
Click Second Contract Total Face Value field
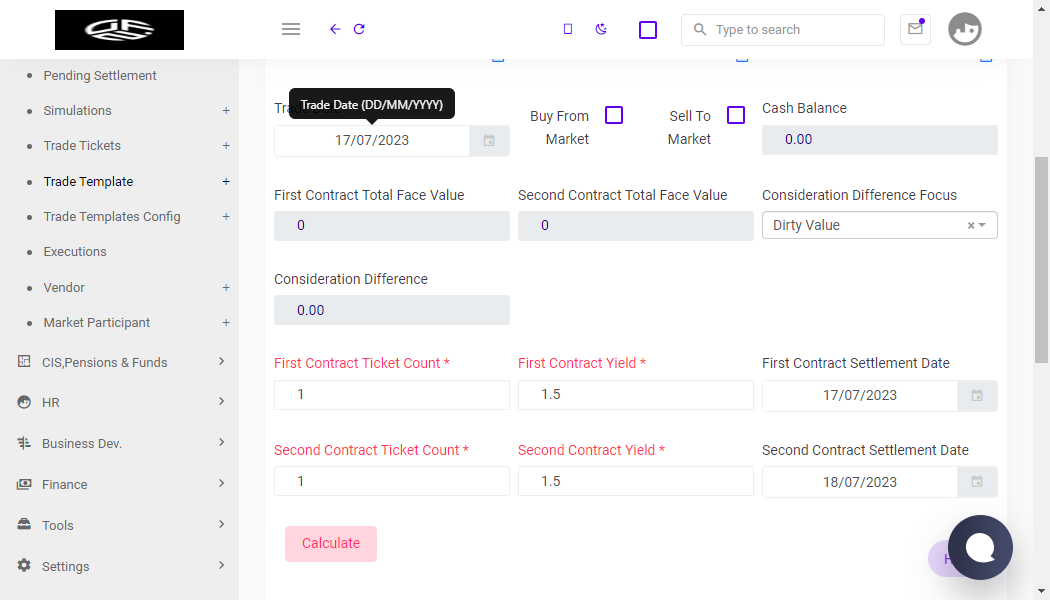[x=635, y=226]
